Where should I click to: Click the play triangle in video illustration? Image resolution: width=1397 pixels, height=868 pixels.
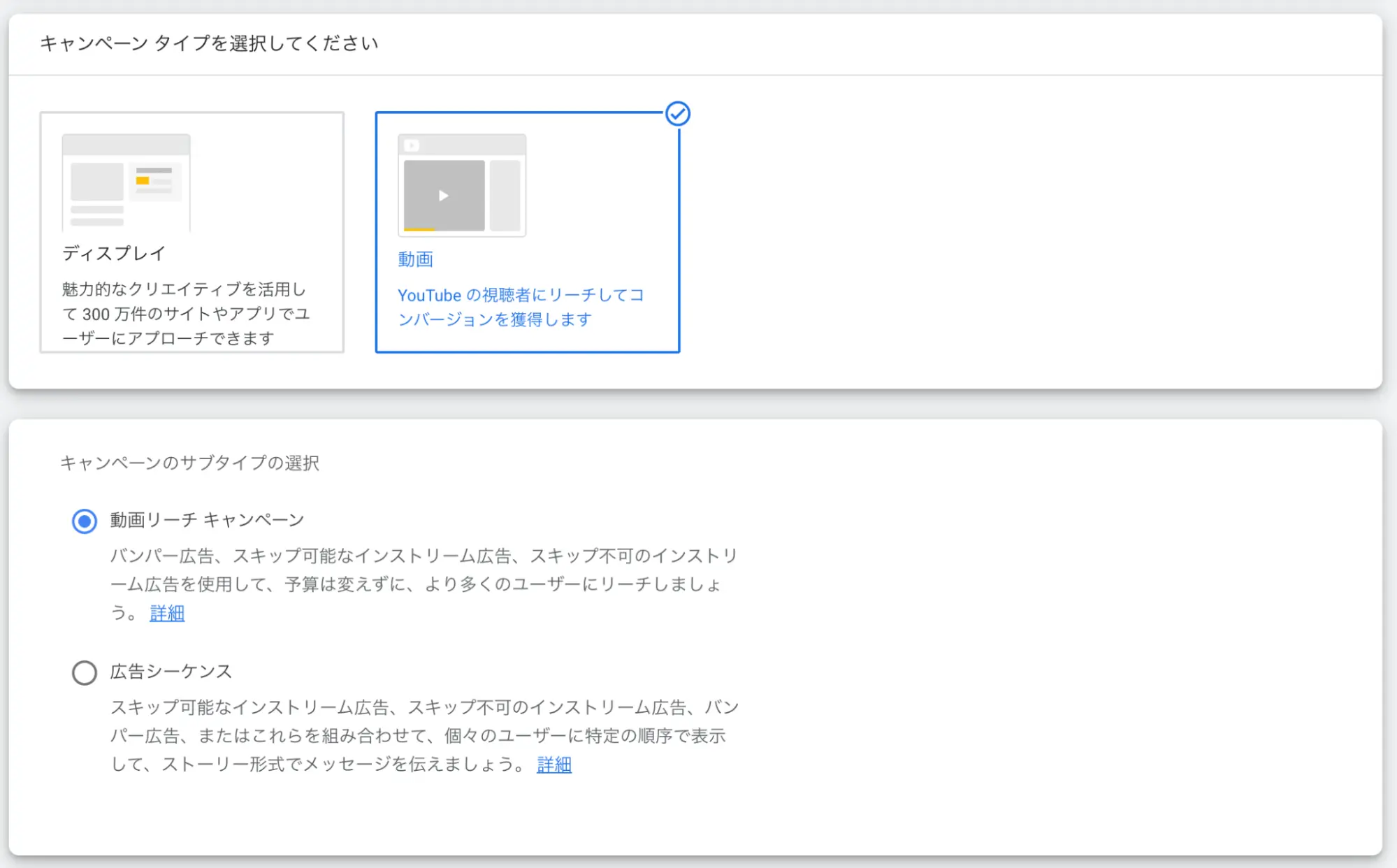pos(443,196)
